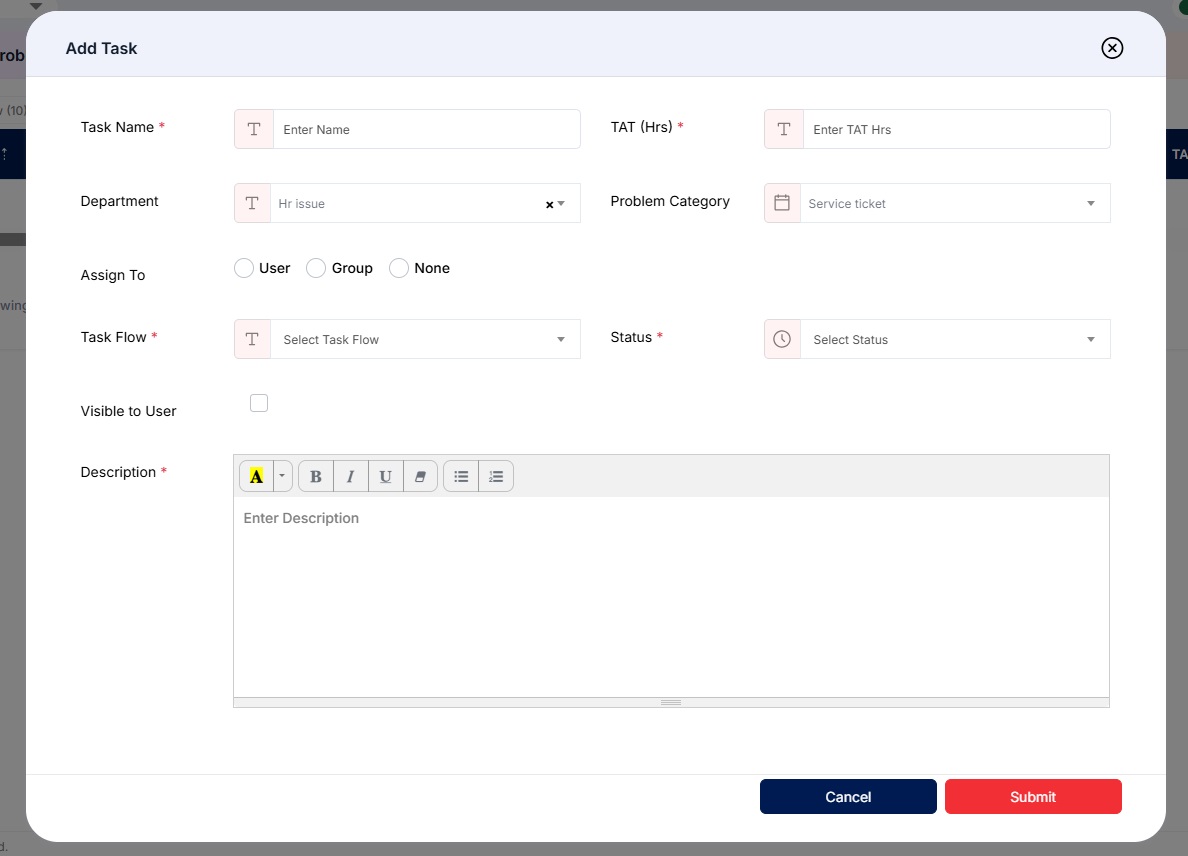The image size is (1188, 856).
Task: Expand the Select Task Flow dropdown
Action: pyautogui.click(x=425, y=339)
